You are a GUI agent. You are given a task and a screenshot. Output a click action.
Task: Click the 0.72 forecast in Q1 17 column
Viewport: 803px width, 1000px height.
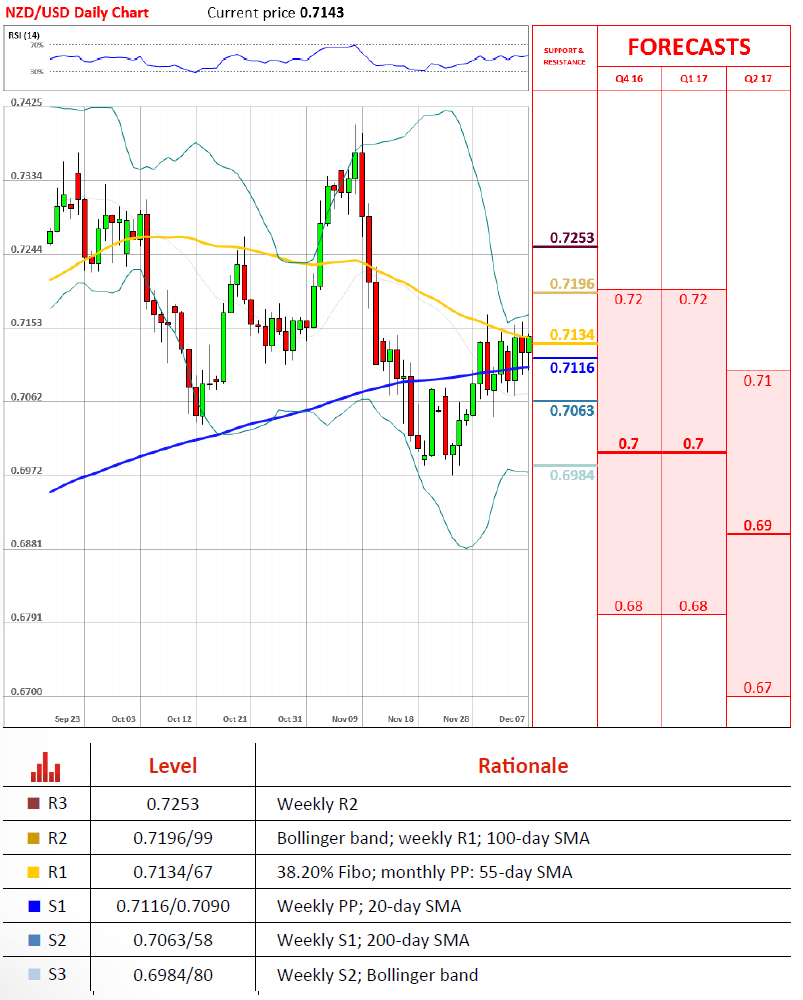[x=693, y=299]
